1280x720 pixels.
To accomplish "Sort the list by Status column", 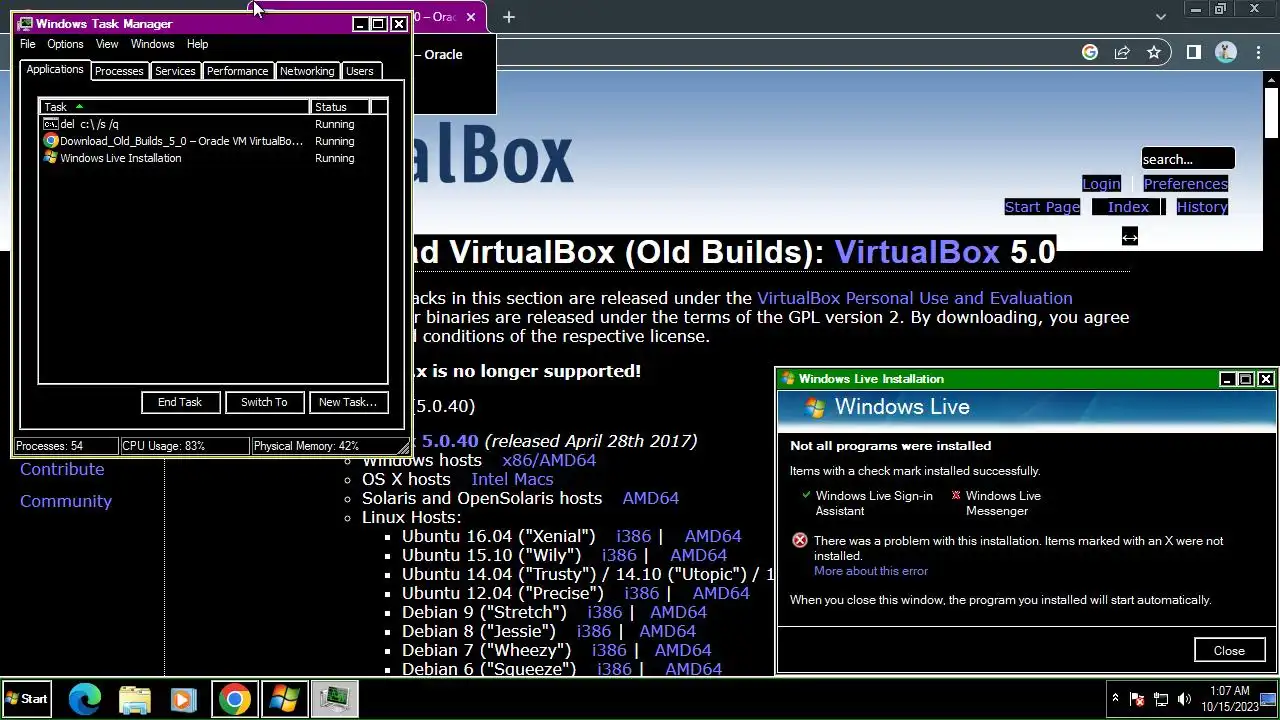I will coord(339,107).
